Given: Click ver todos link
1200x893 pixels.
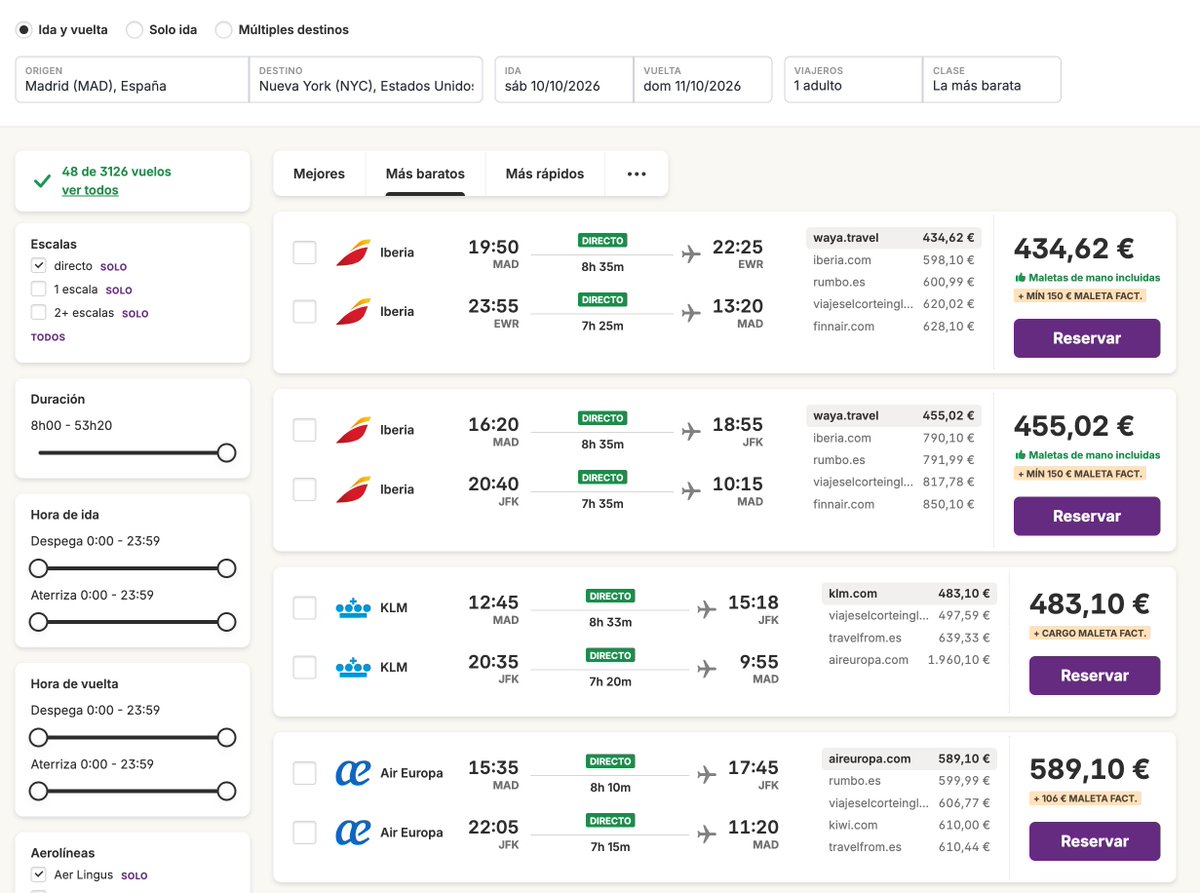Looking at the screenshot, I should point(90,190).
